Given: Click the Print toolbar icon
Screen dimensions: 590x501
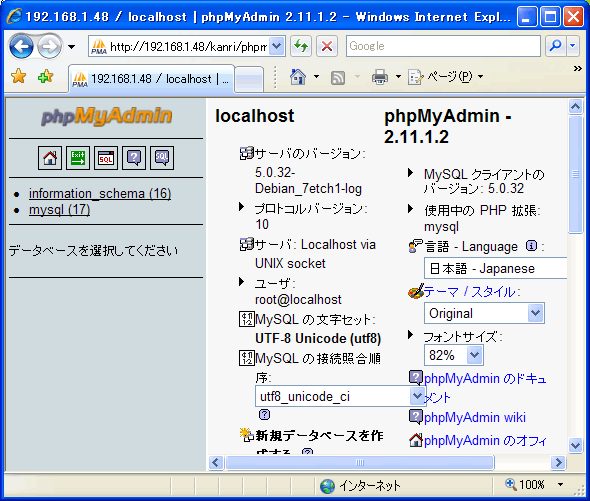Looking at the screenshot, I should click(380, 77).
